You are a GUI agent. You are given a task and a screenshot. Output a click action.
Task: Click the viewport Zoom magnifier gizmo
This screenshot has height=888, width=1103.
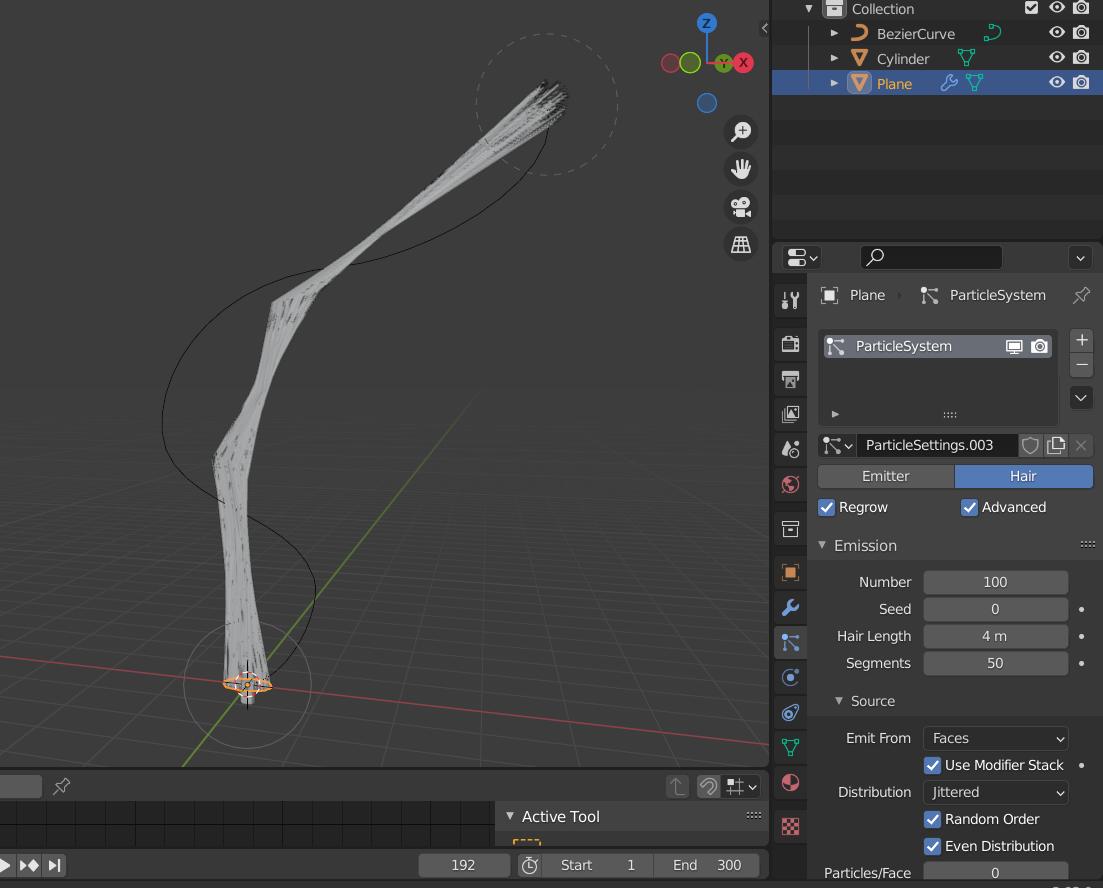740,131
